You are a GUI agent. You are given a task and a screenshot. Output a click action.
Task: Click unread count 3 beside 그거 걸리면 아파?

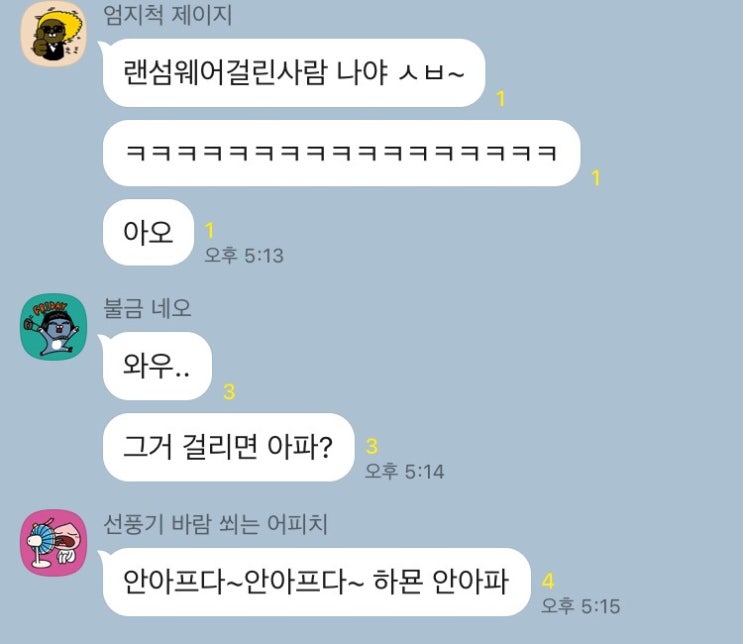(x=372, y=446)
